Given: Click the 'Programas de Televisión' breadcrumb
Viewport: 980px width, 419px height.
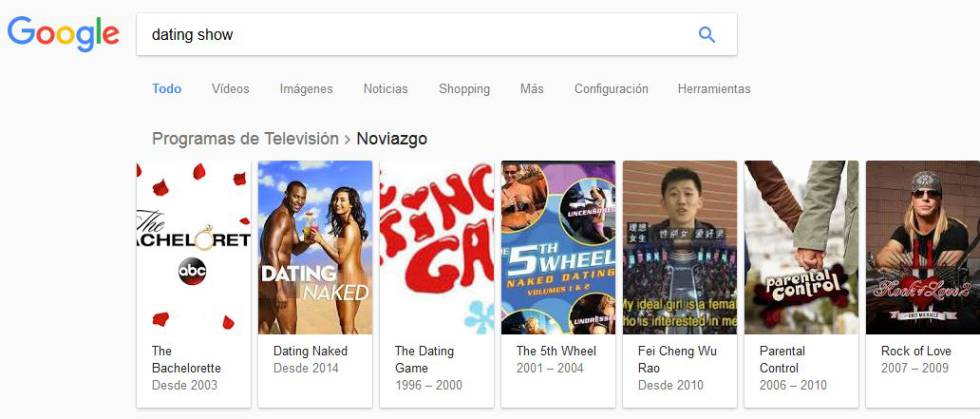Looking at the screenshot, I should coord(245,138).
